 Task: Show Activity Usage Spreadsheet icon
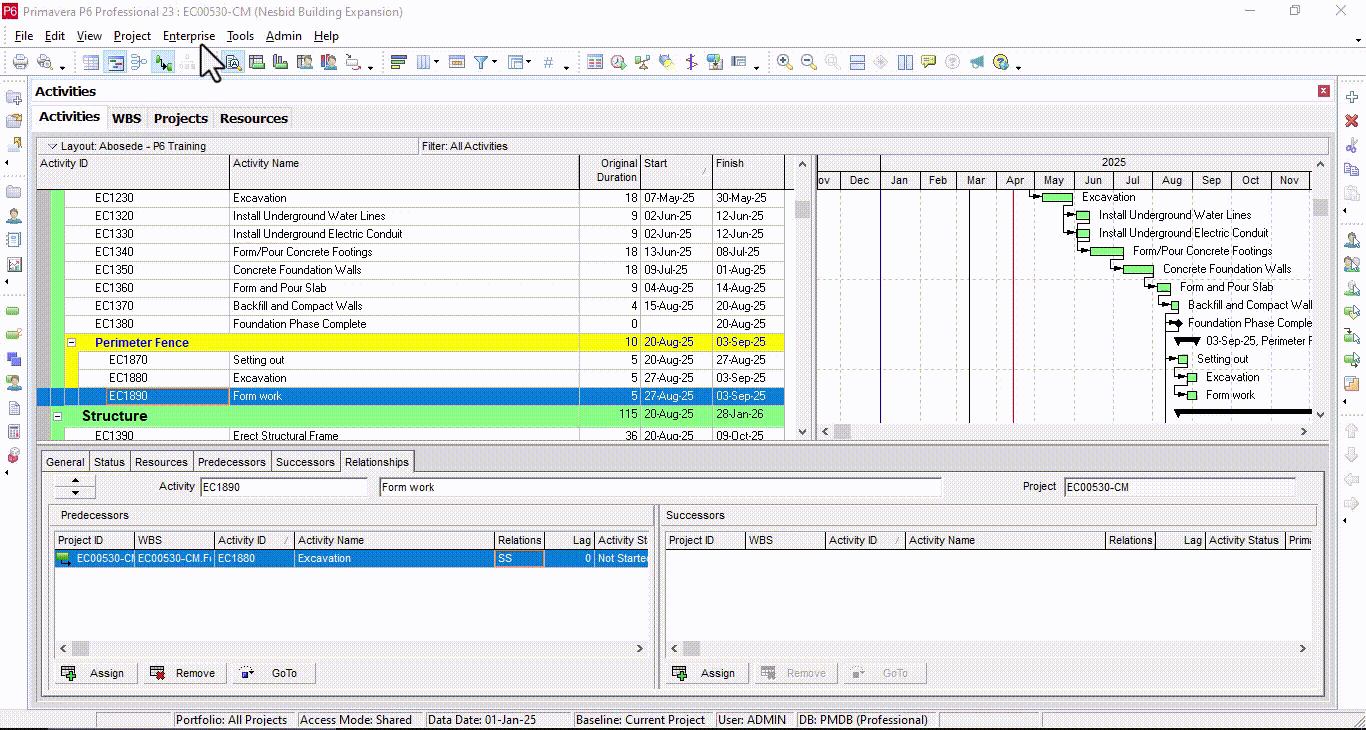pyautogui.click(x=257, y=62)
